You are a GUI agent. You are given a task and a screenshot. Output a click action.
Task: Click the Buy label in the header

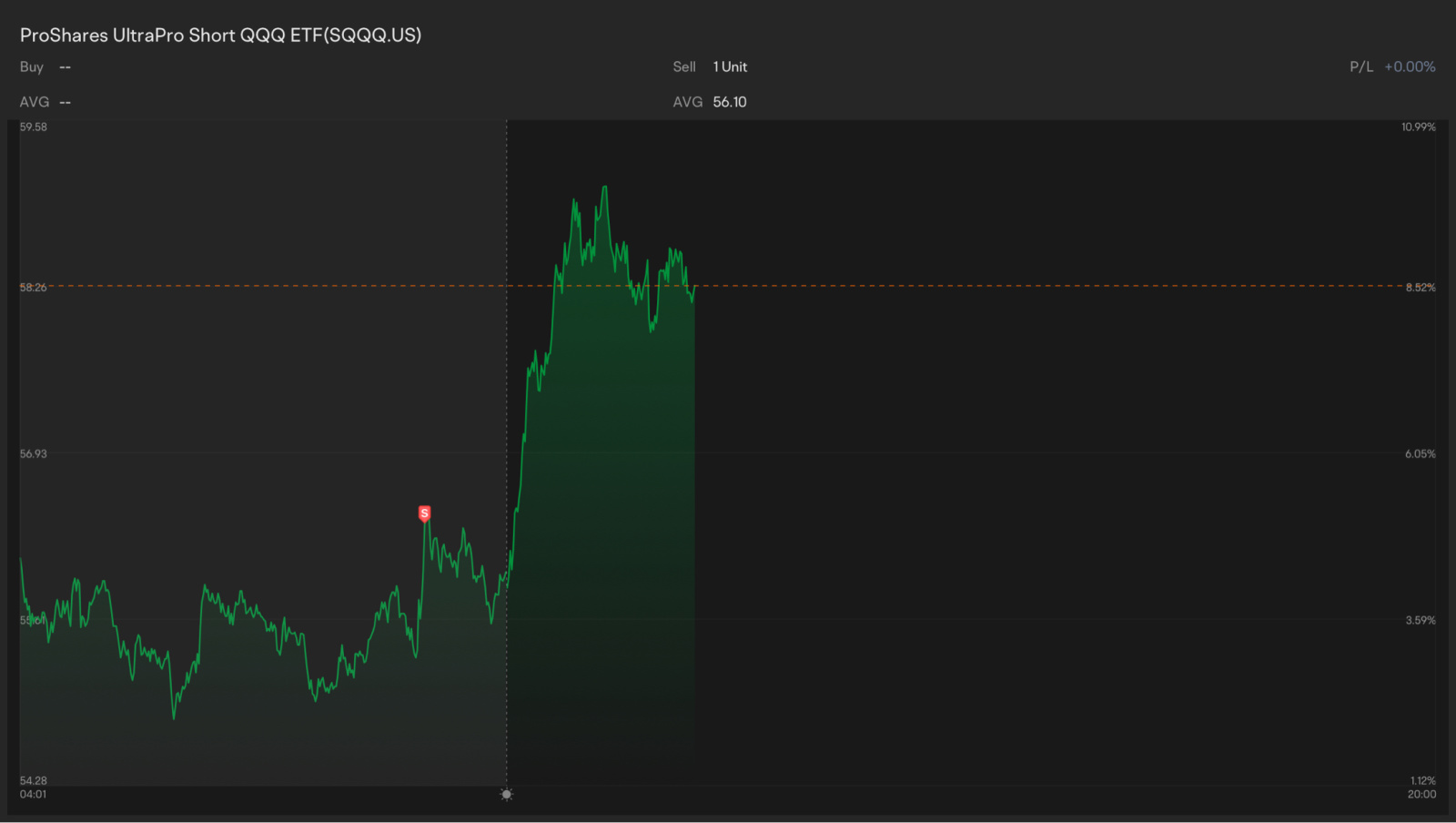32,66
